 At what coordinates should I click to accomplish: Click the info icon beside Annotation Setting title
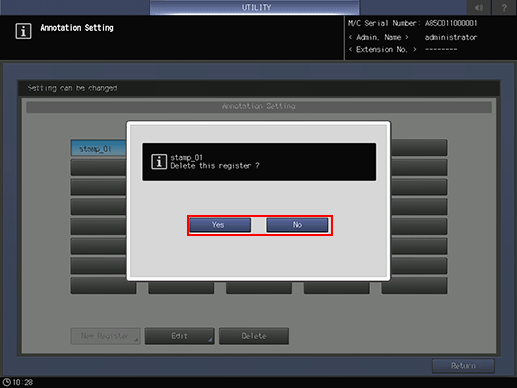(x=23, y=31)
